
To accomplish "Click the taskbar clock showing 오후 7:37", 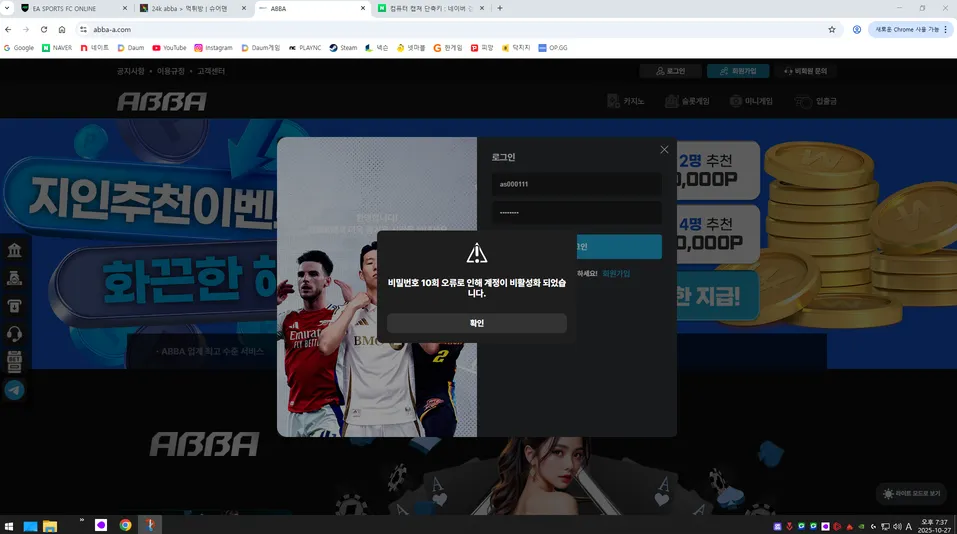I will 934,526.
